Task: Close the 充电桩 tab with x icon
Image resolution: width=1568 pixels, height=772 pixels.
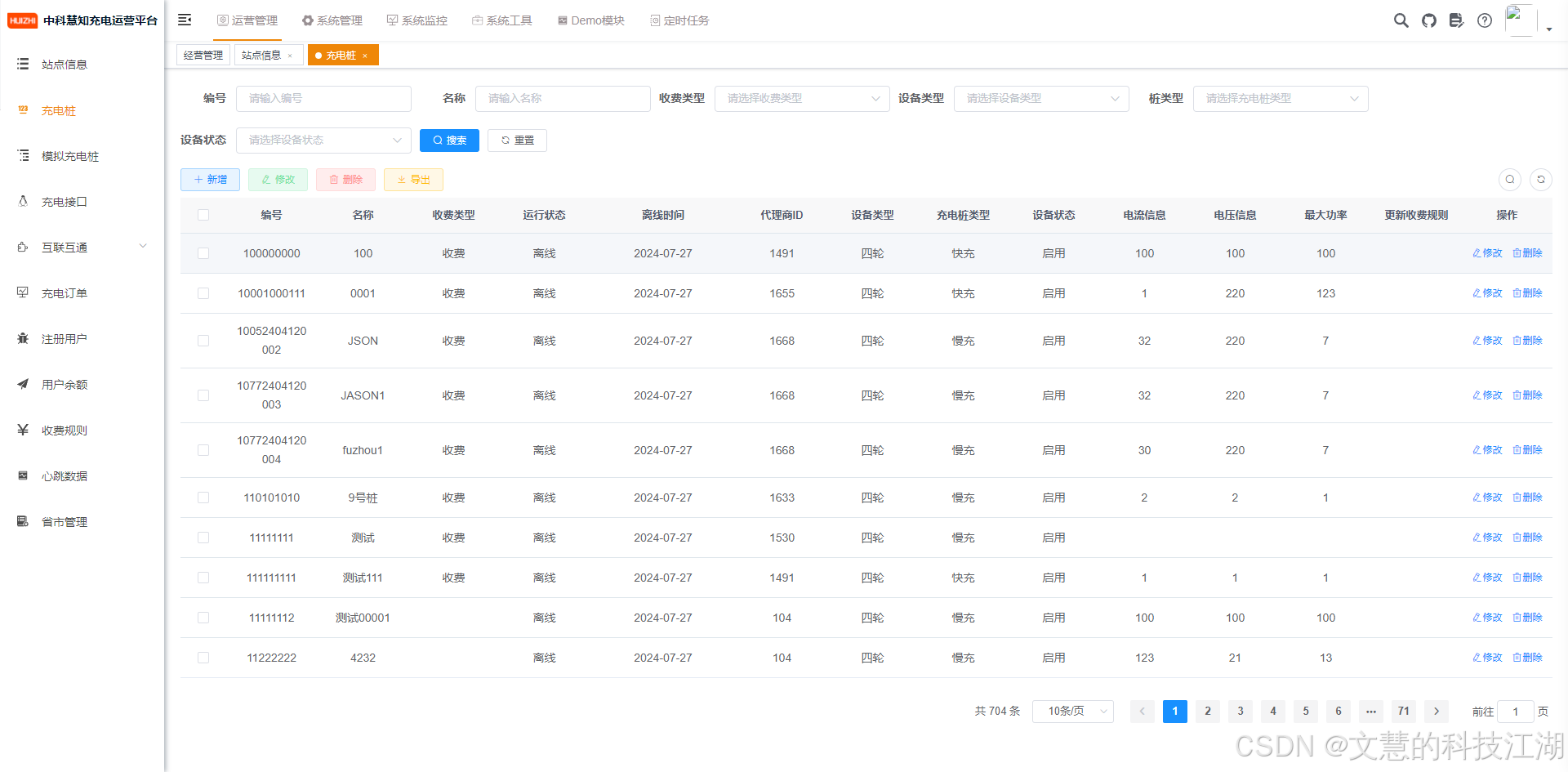Action: 365,56
